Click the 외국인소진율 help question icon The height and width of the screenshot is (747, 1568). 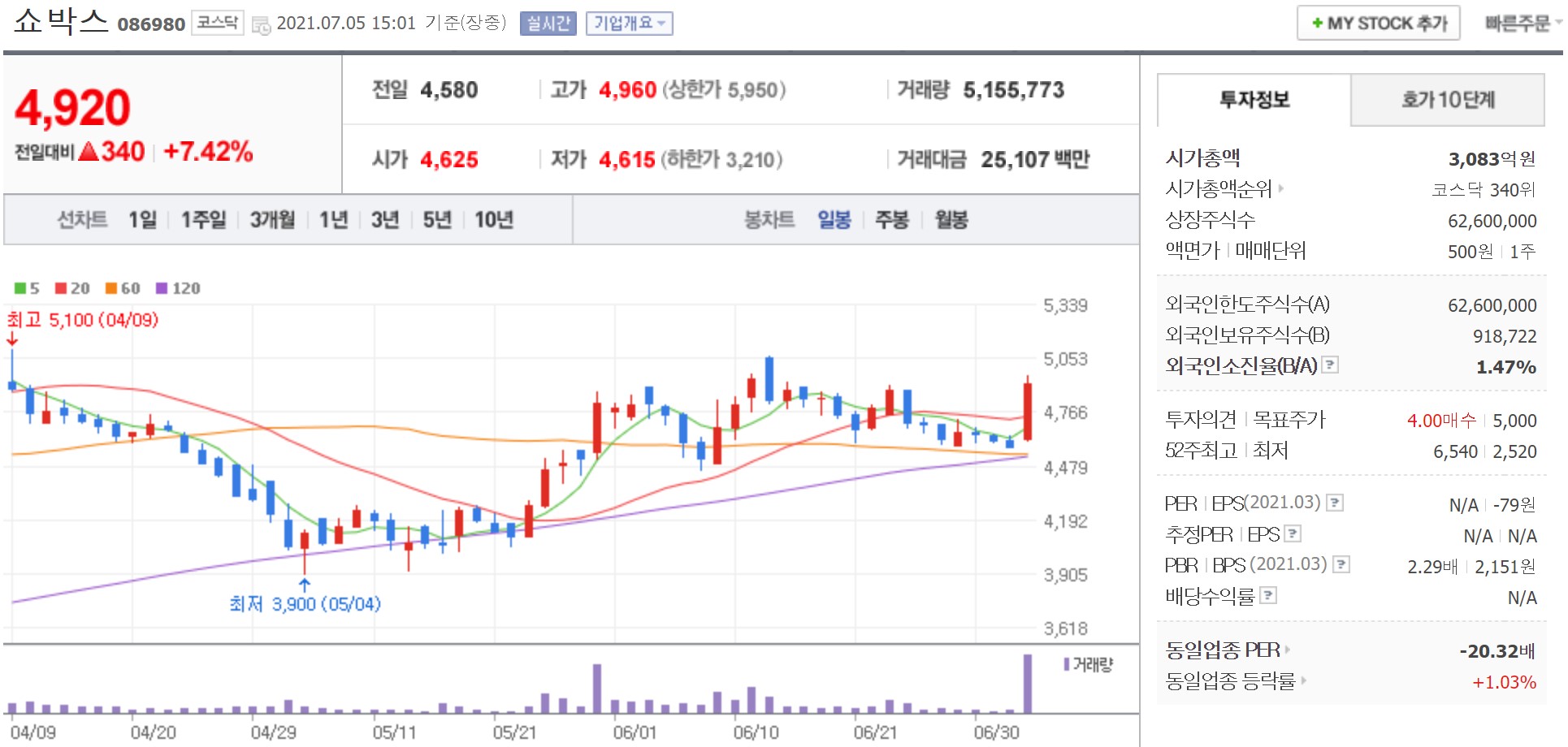click(1330, 365)
